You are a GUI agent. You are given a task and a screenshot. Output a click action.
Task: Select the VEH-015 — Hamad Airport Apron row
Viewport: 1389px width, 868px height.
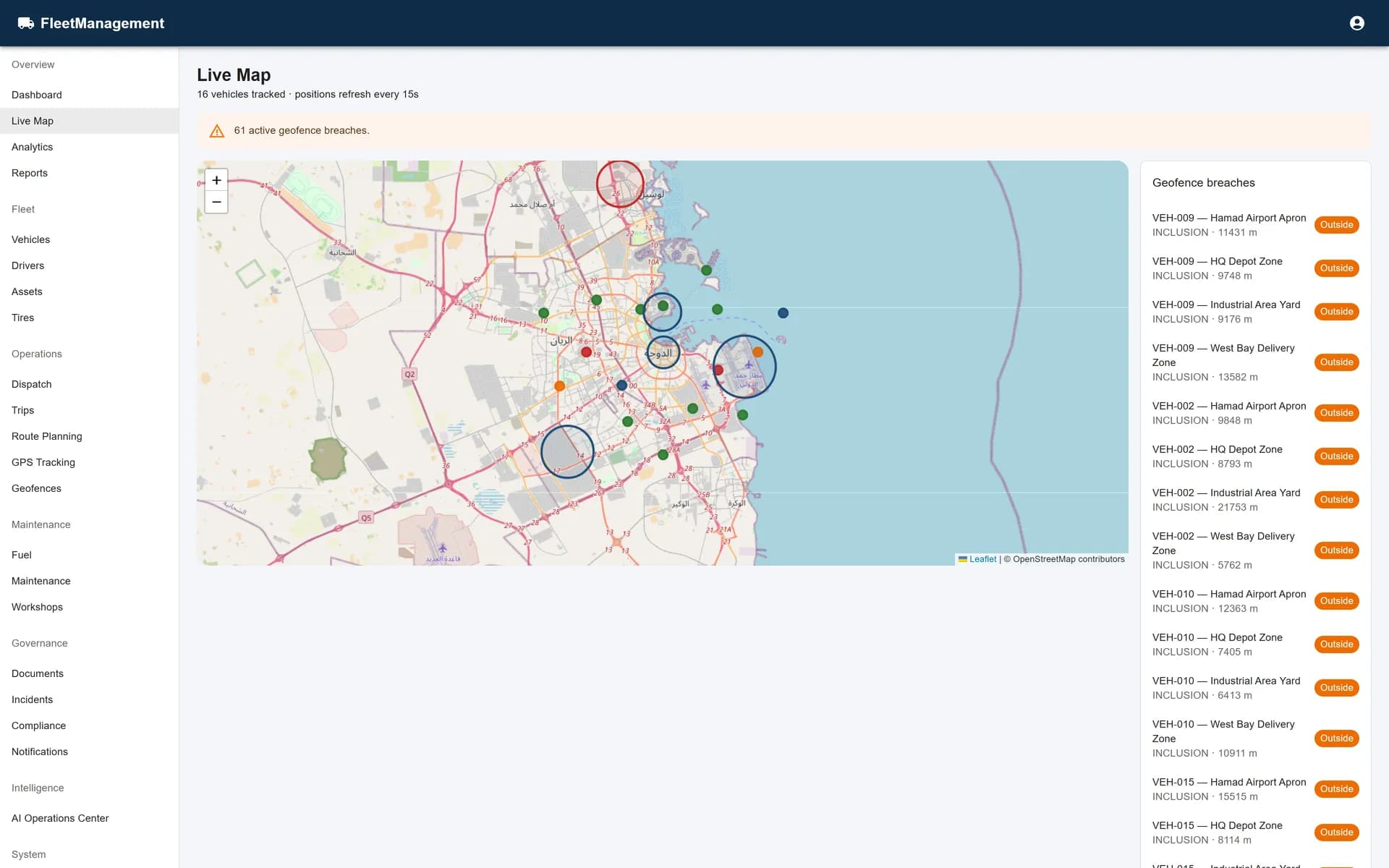(x=1255, y=789)
